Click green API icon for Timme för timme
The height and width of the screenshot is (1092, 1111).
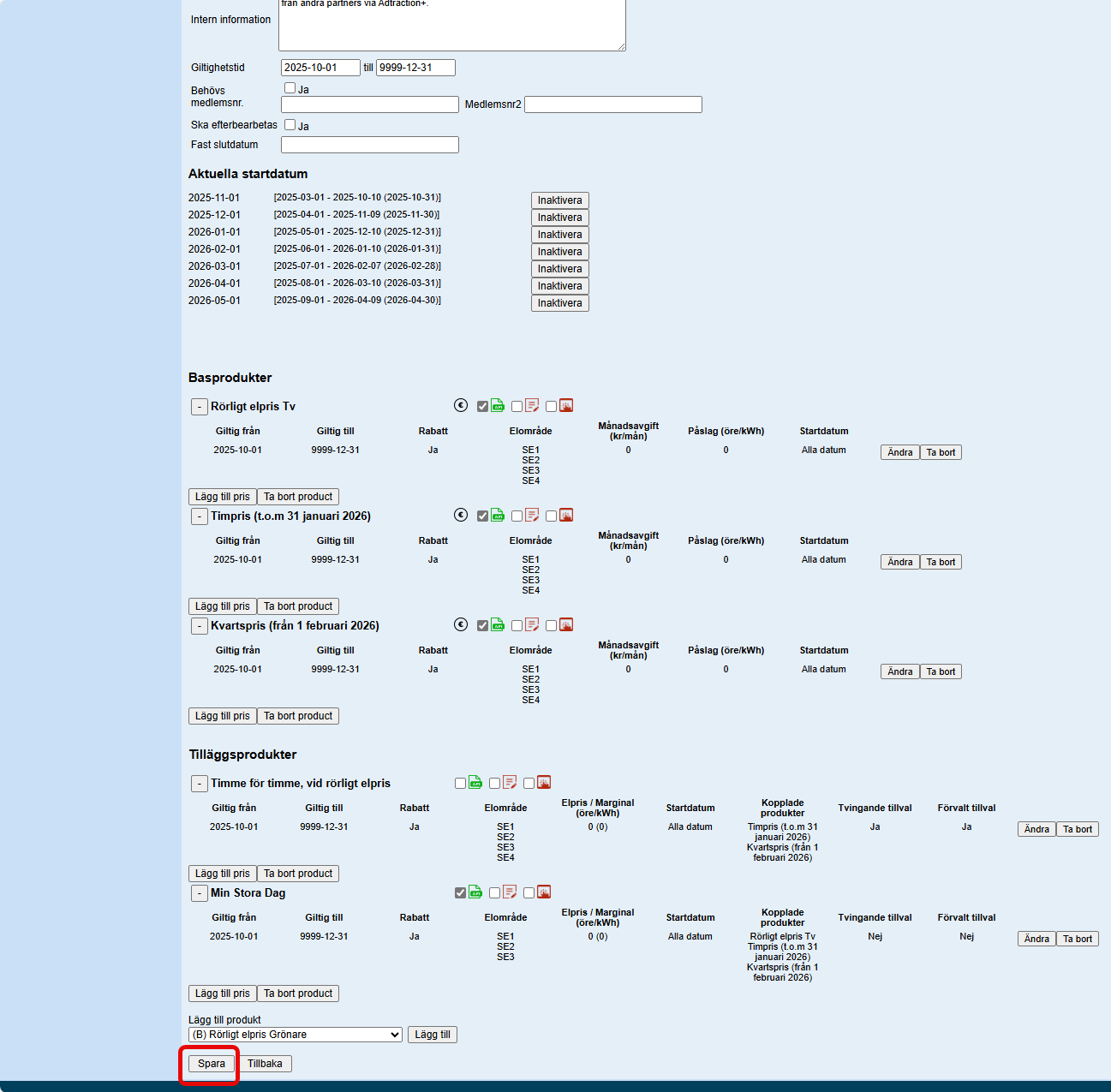[x=475, y=783]
